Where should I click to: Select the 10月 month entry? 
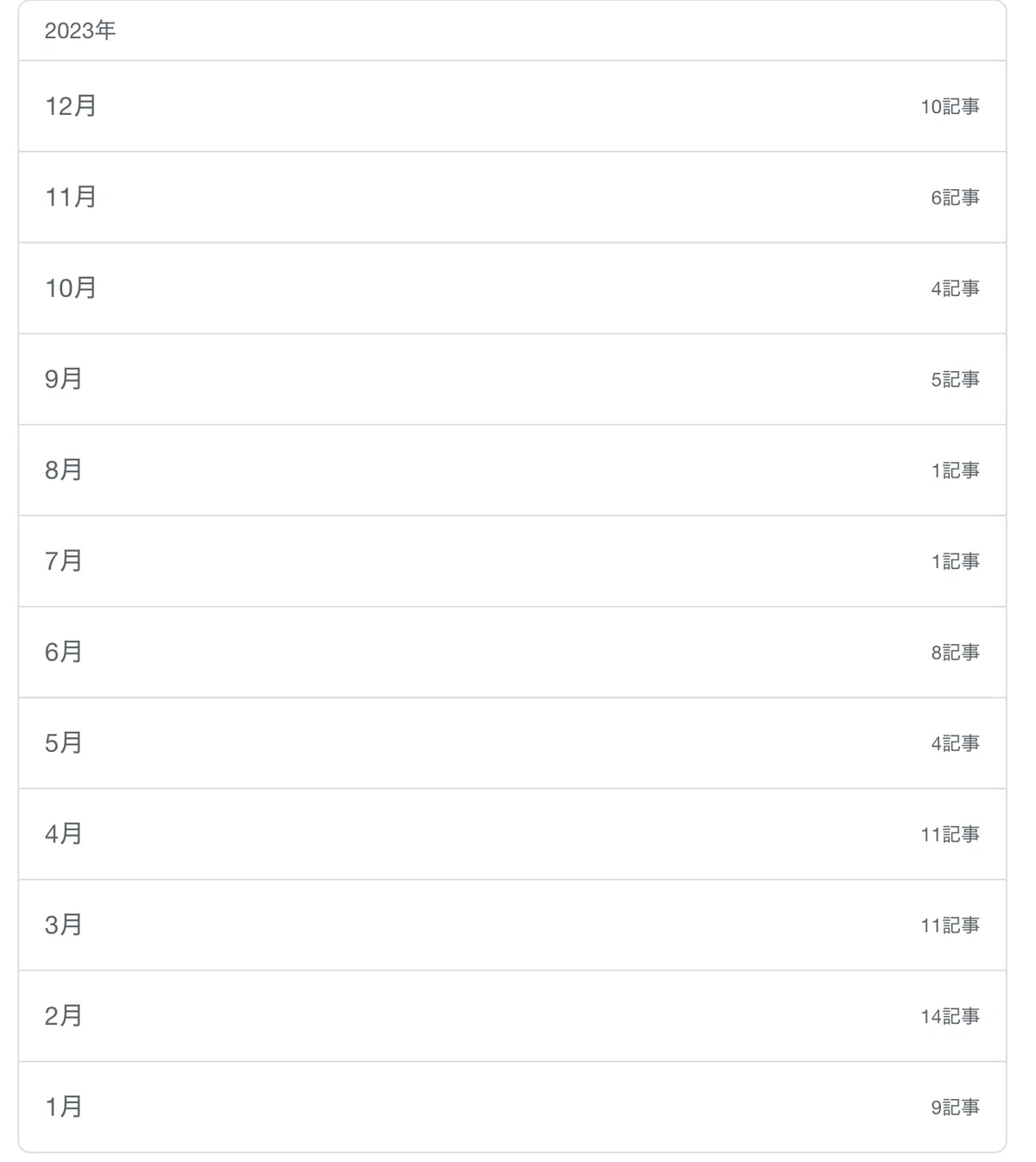coord(512,288)
